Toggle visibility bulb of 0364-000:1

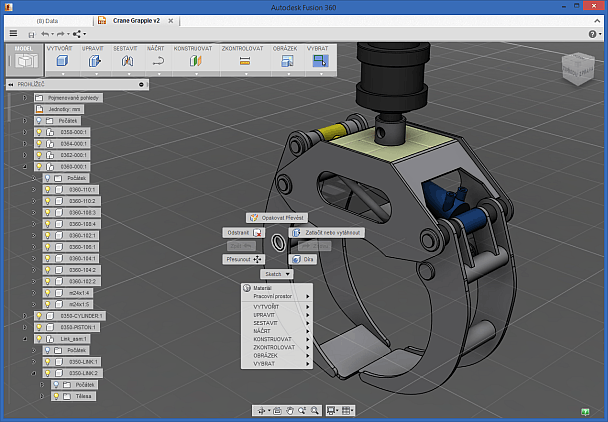click(39, 144)
